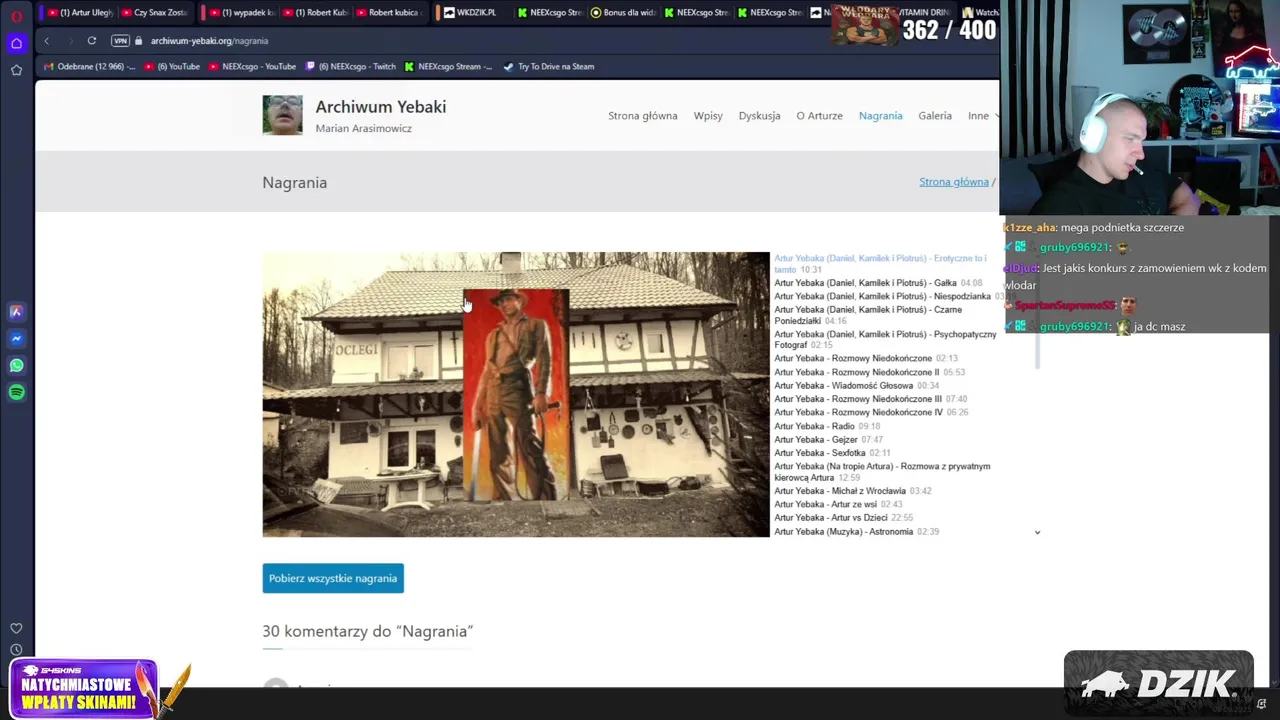Open the Odebrane Gmail bookmark
Image resolution: width=1280 pixels, height=720 pixels.
pyautogui.click(x=89, y=67)
